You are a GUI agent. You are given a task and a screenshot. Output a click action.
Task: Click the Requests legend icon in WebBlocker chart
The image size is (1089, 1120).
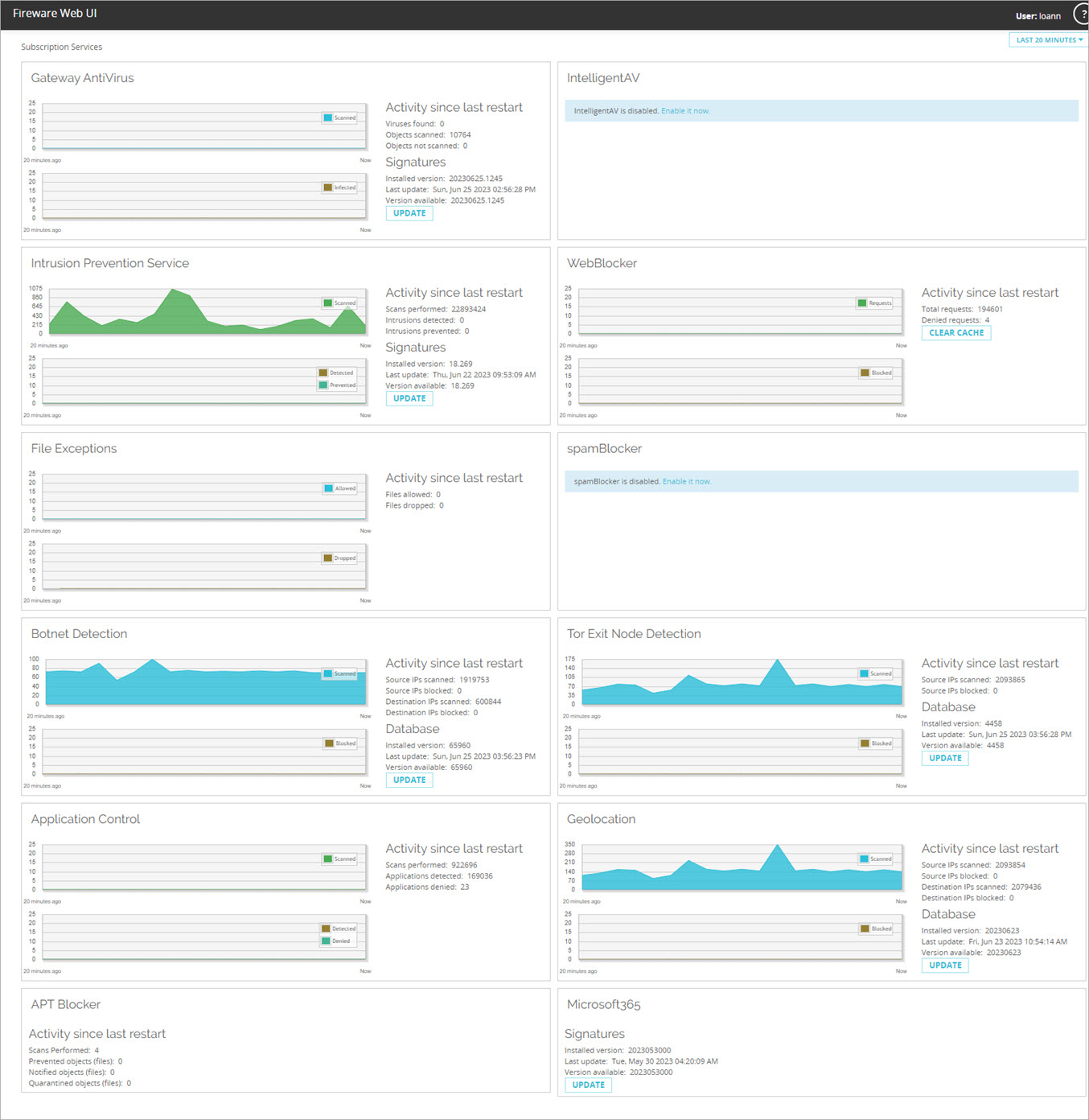coord(862,303)
